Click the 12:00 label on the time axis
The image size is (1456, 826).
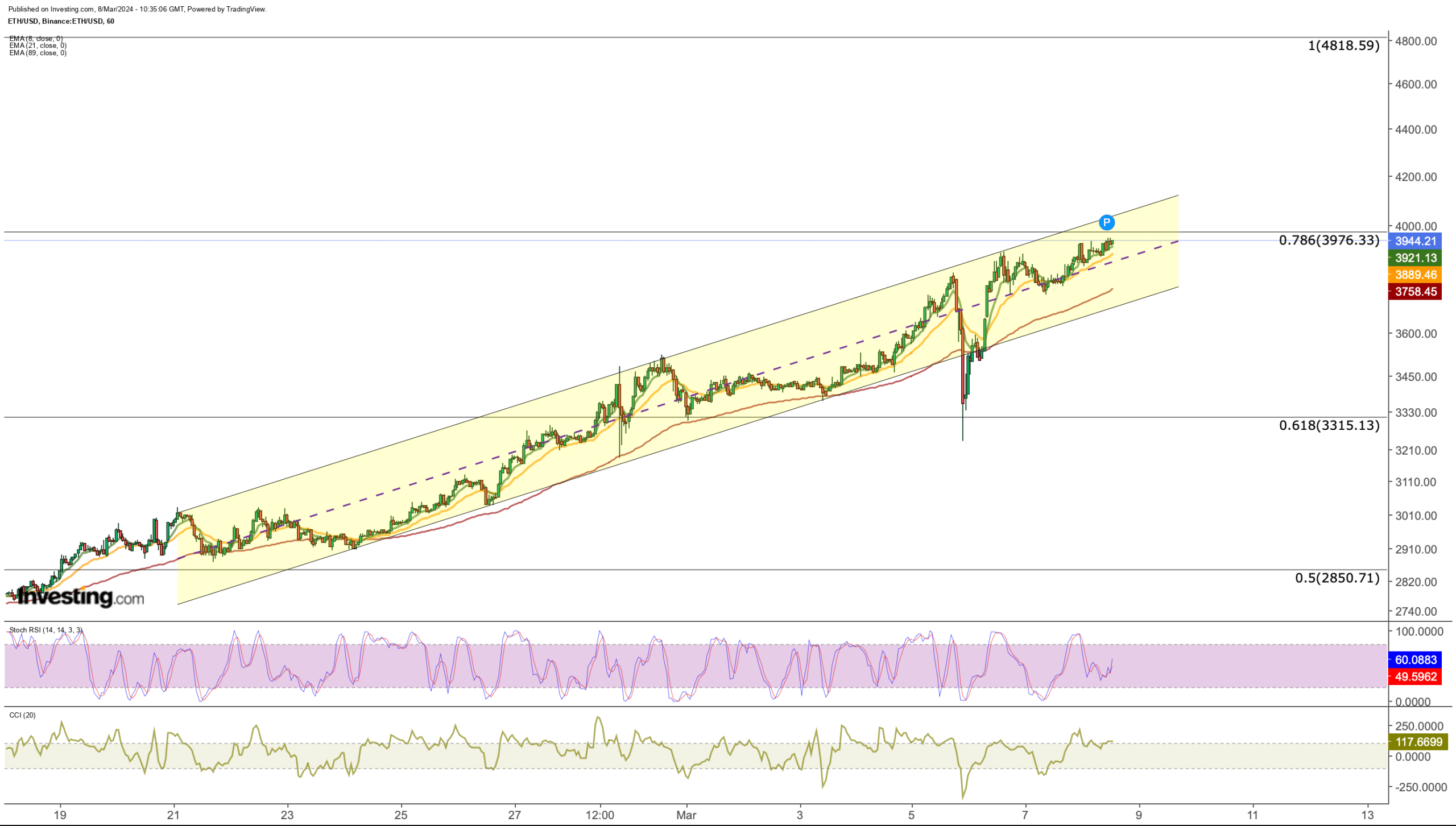coord(600,815)
